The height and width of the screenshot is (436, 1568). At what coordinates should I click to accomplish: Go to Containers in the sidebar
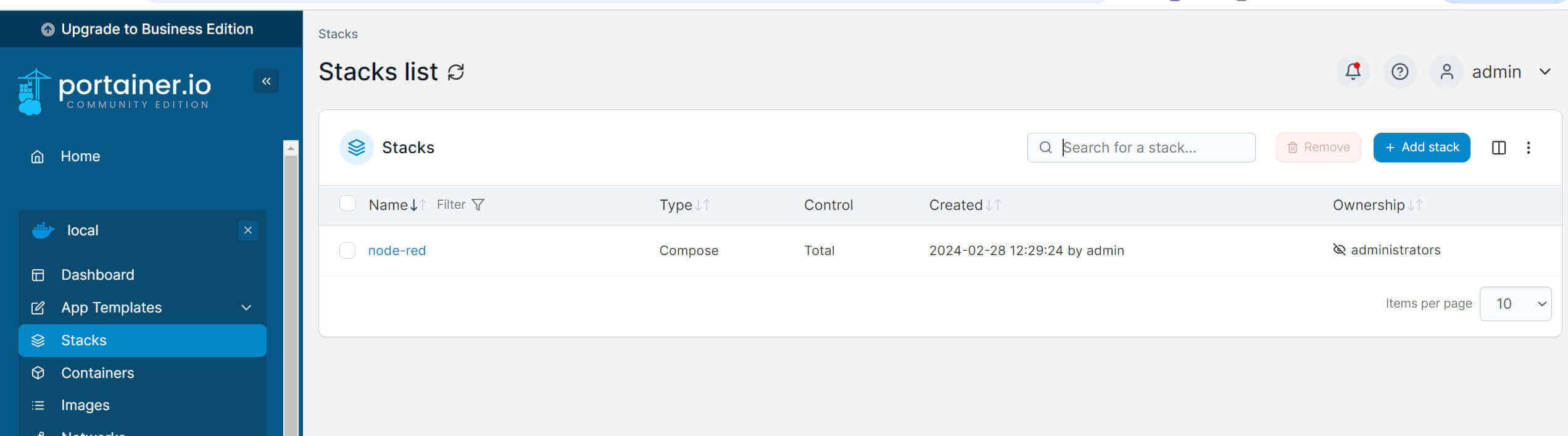click(97, 373)
